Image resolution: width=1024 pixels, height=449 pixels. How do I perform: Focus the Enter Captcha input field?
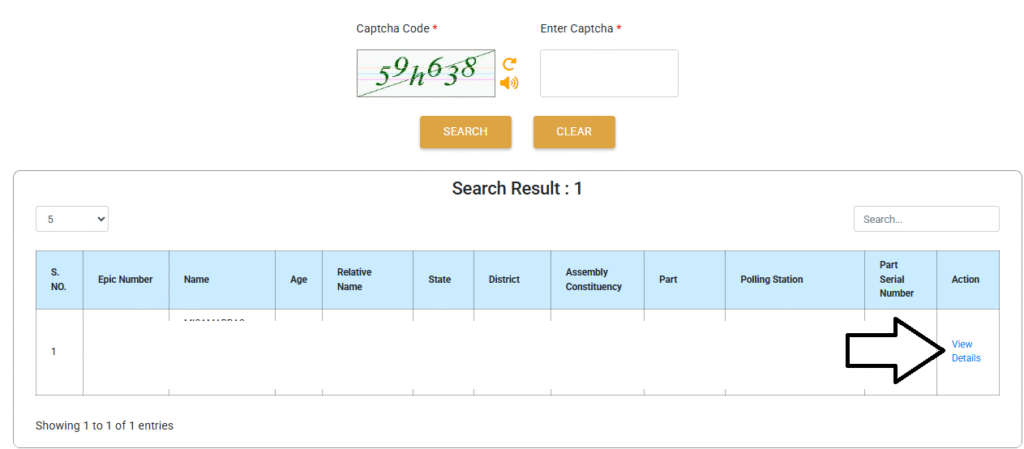(x=609, y=74)
